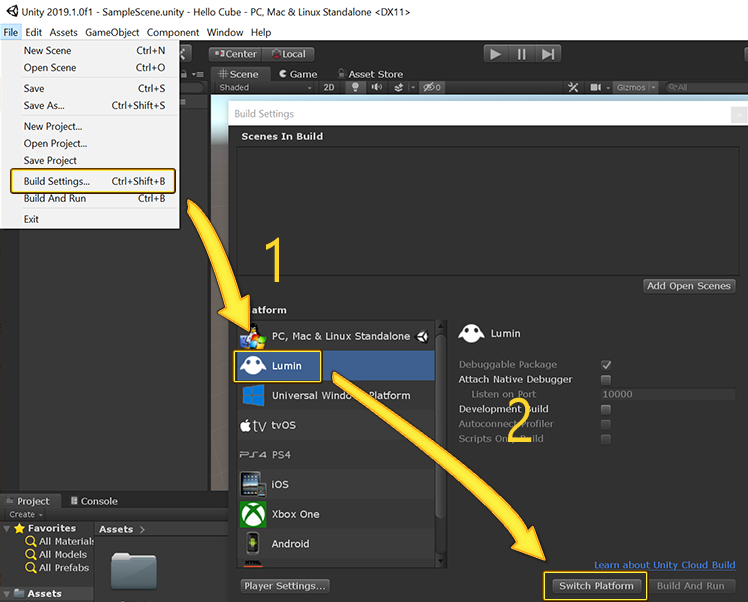Click the Listen on Port field
The width and height of the screenshot is (748, 602).
point(667,394)
